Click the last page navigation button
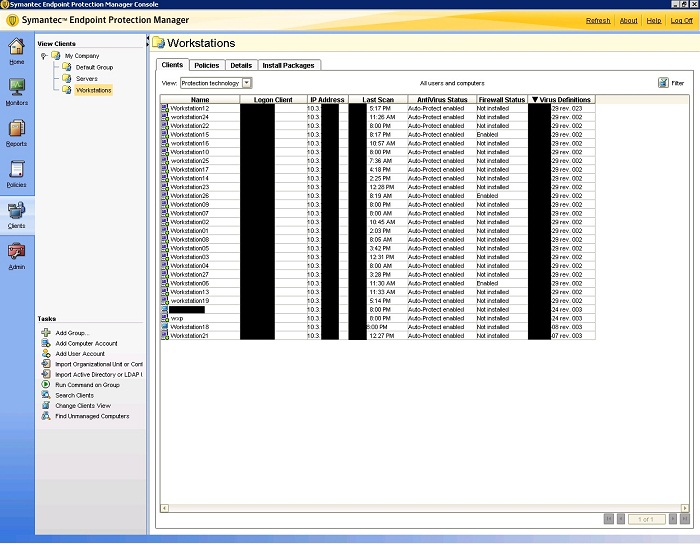 click(x=684, y=519)
